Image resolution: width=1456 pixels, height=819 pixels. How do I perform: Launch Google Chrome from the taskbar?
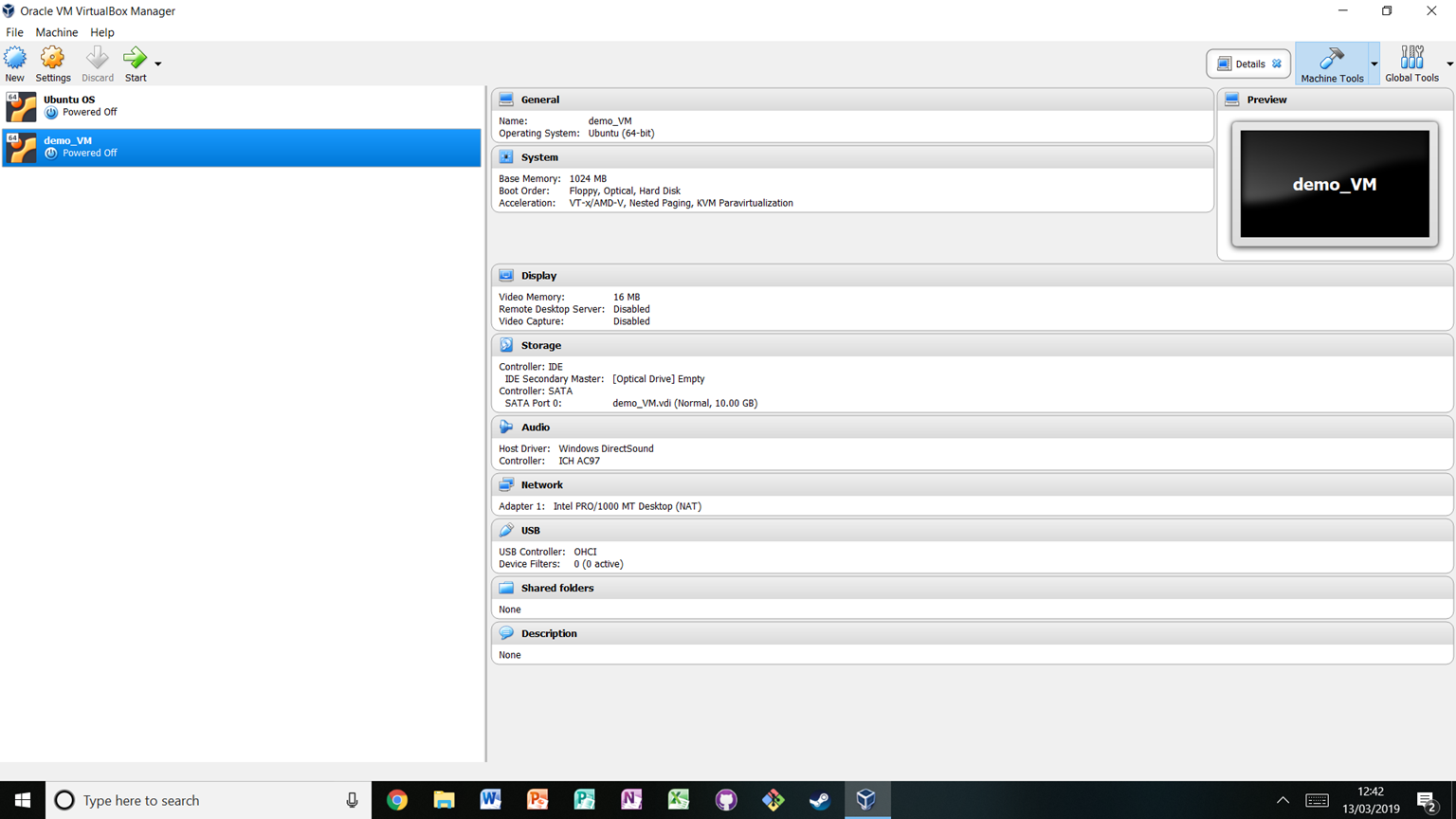tap(396, 800)
